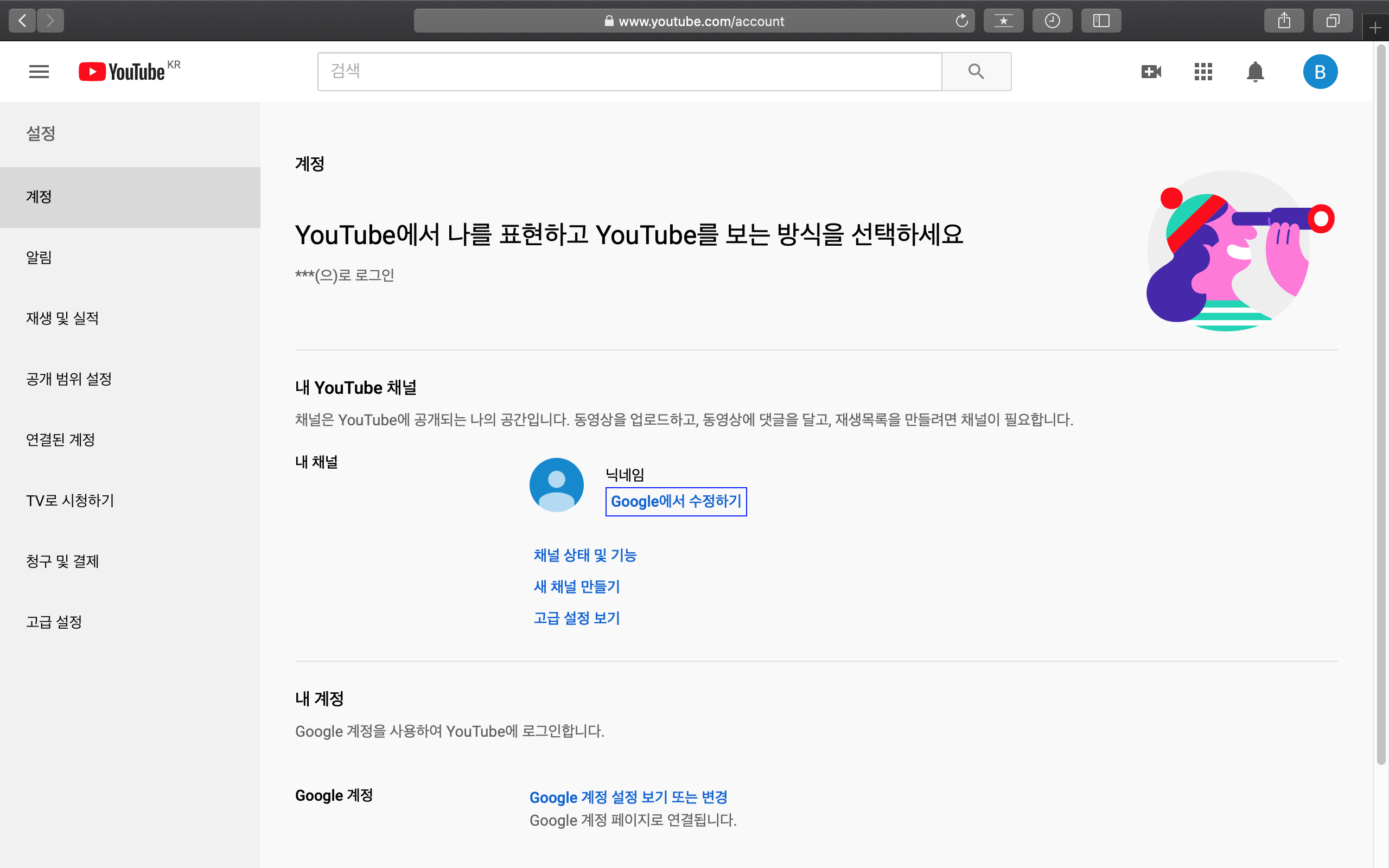
Task: Select 공개 범위 설정 sidebar item
Action: point(69,379)
